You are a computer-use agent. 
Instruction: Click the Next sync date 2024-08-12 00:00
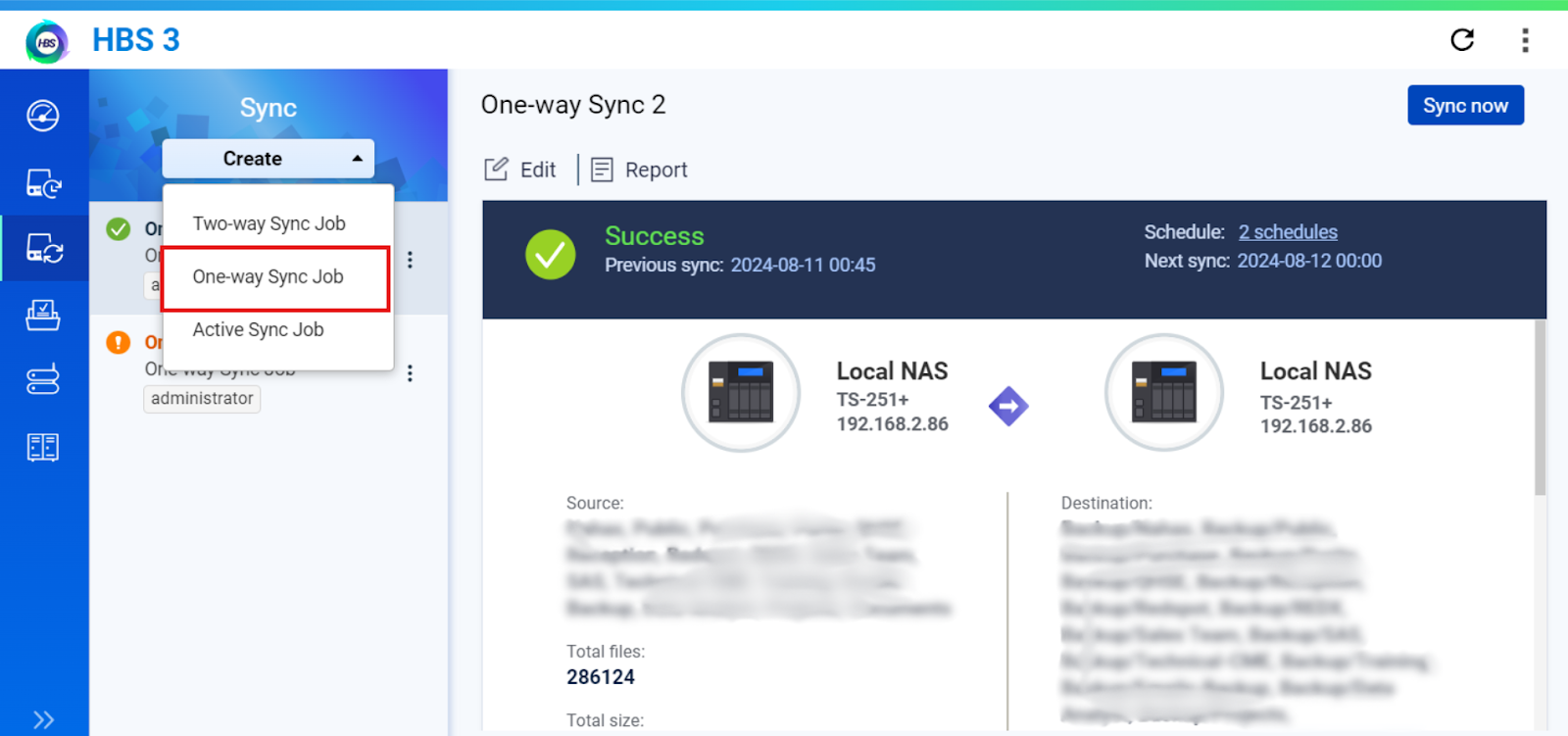[1309, 261]
